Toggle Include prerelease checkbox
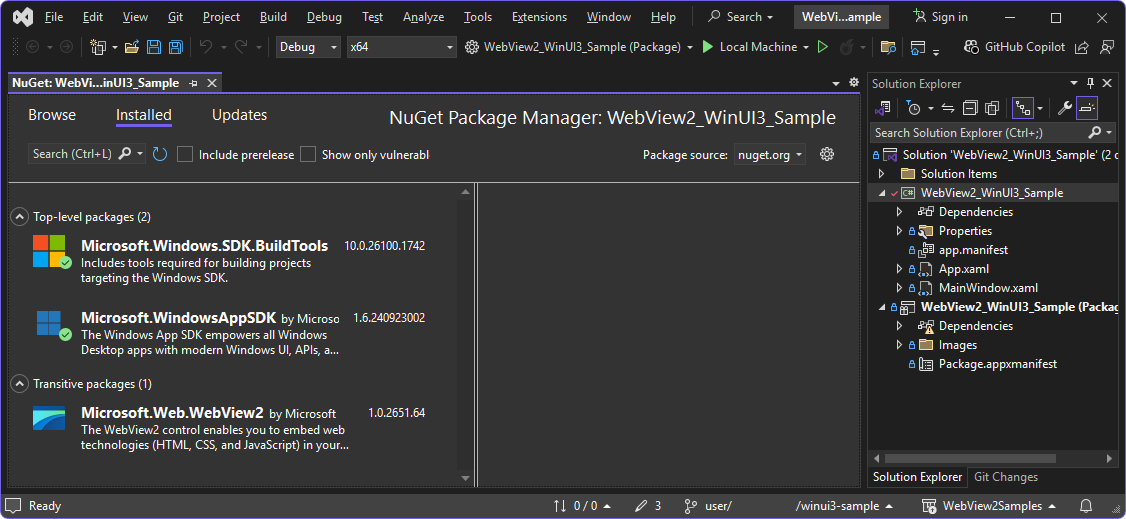 (185, 154)
